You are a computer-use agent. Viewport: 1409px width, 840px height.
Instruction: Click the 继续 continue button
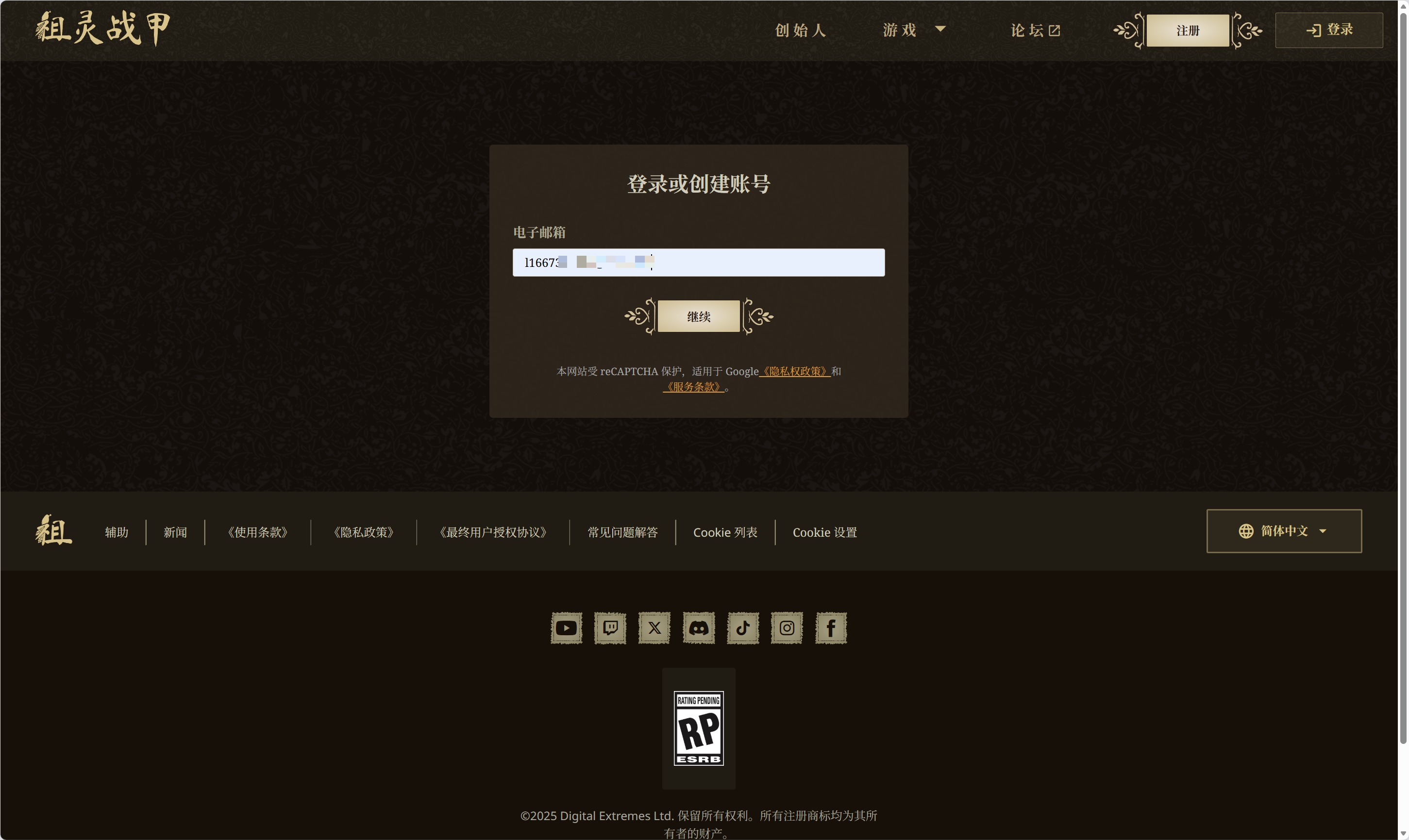tap(698, 316)
